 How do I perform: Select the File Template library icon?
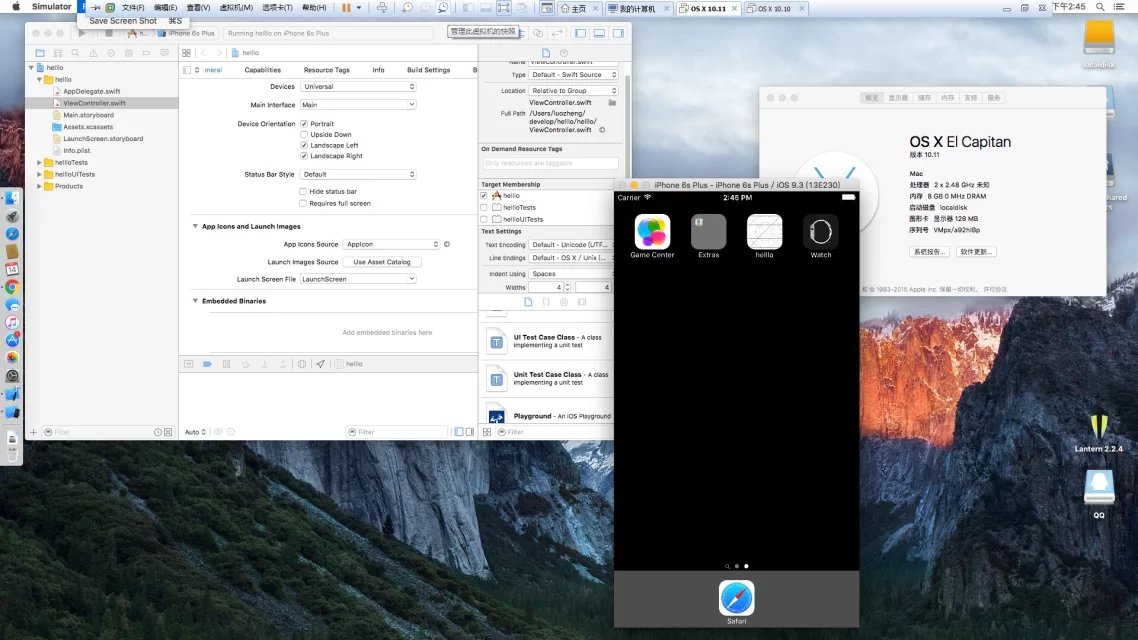point(528,303)
